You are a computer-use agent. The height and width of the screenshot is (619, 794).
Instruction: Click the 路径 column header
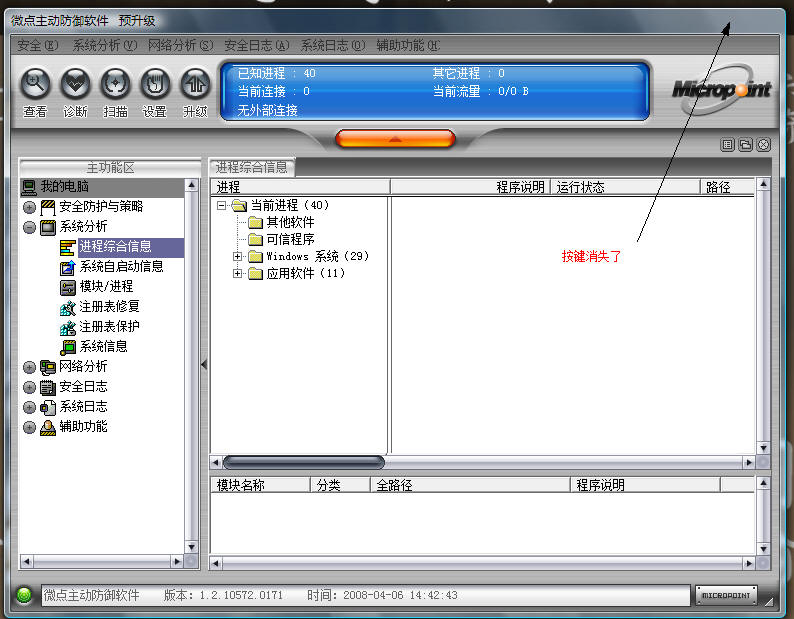click(728, 187)
